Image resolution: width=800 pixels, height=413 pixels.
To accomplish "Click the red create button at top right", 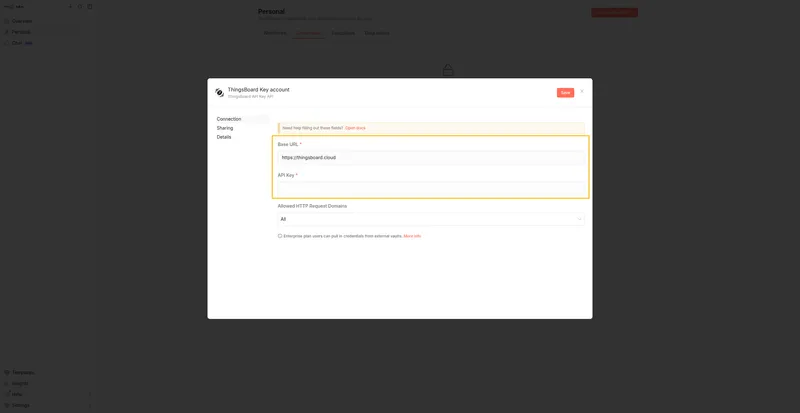I will point(614,12).
